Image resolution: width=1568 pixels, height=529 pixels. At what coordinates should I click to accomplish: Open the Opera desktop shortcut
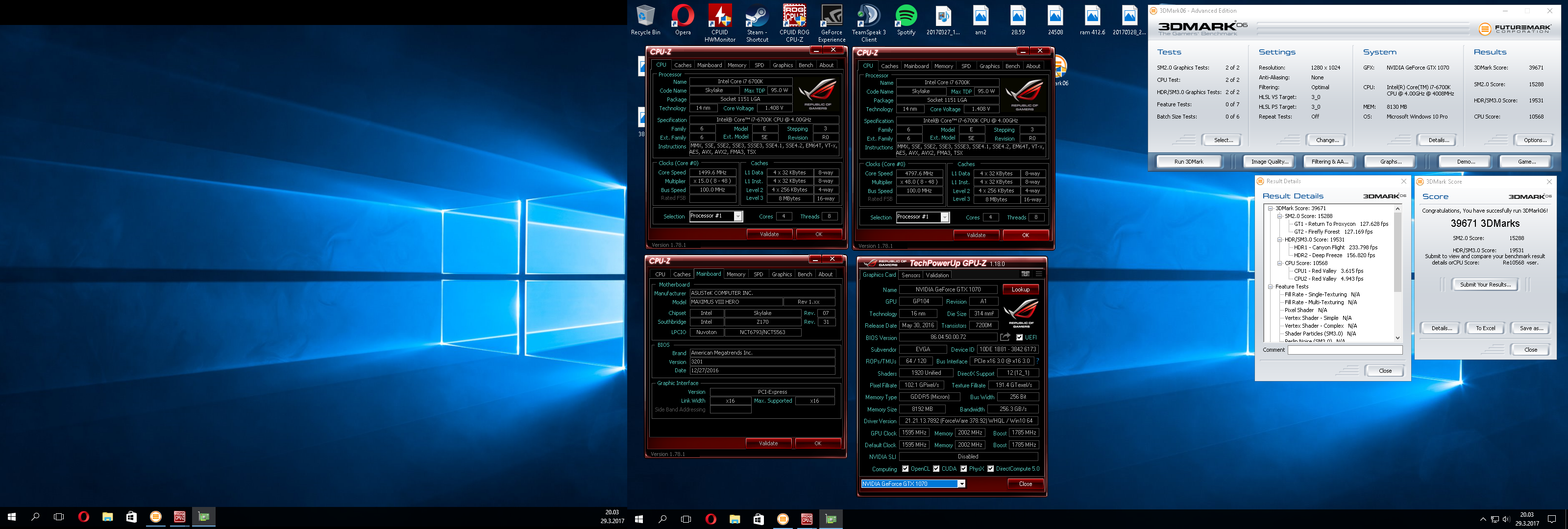coord(683,20)
